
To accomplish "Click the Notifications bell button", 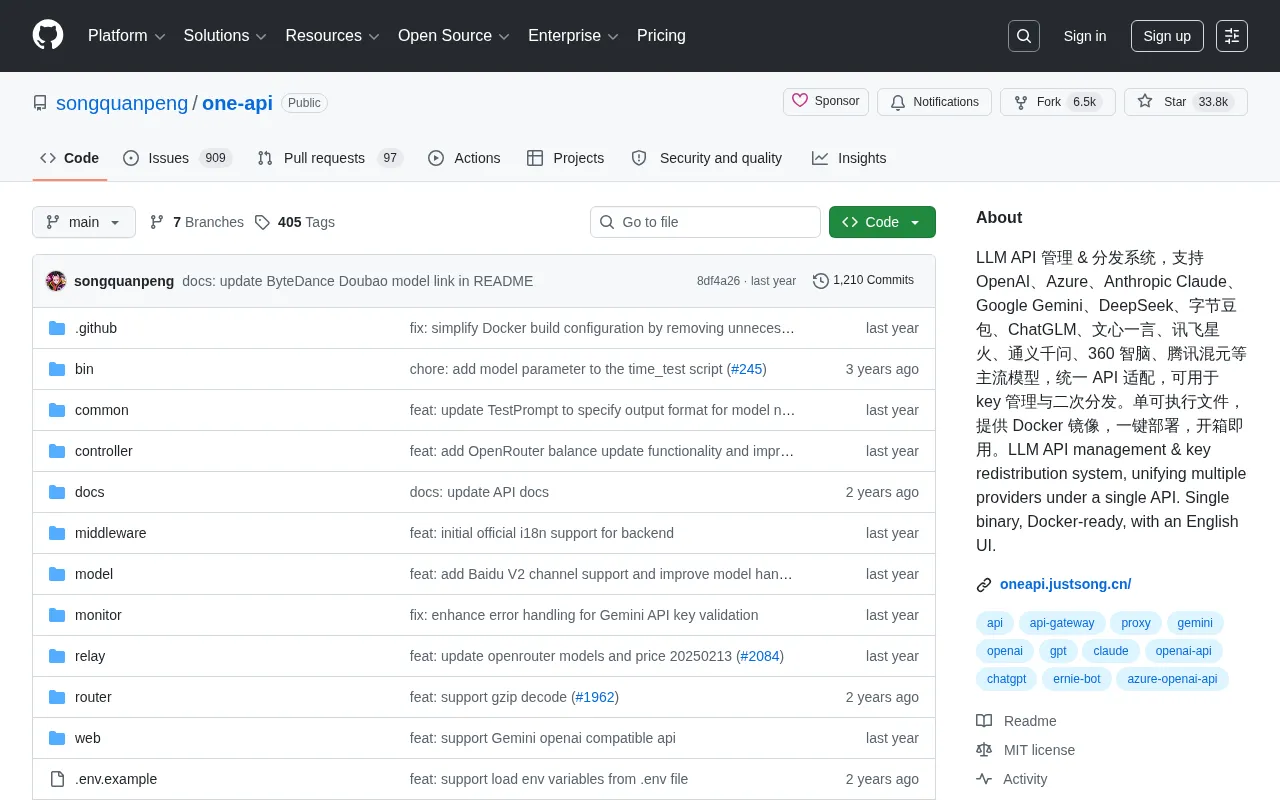I will point(934,102).
